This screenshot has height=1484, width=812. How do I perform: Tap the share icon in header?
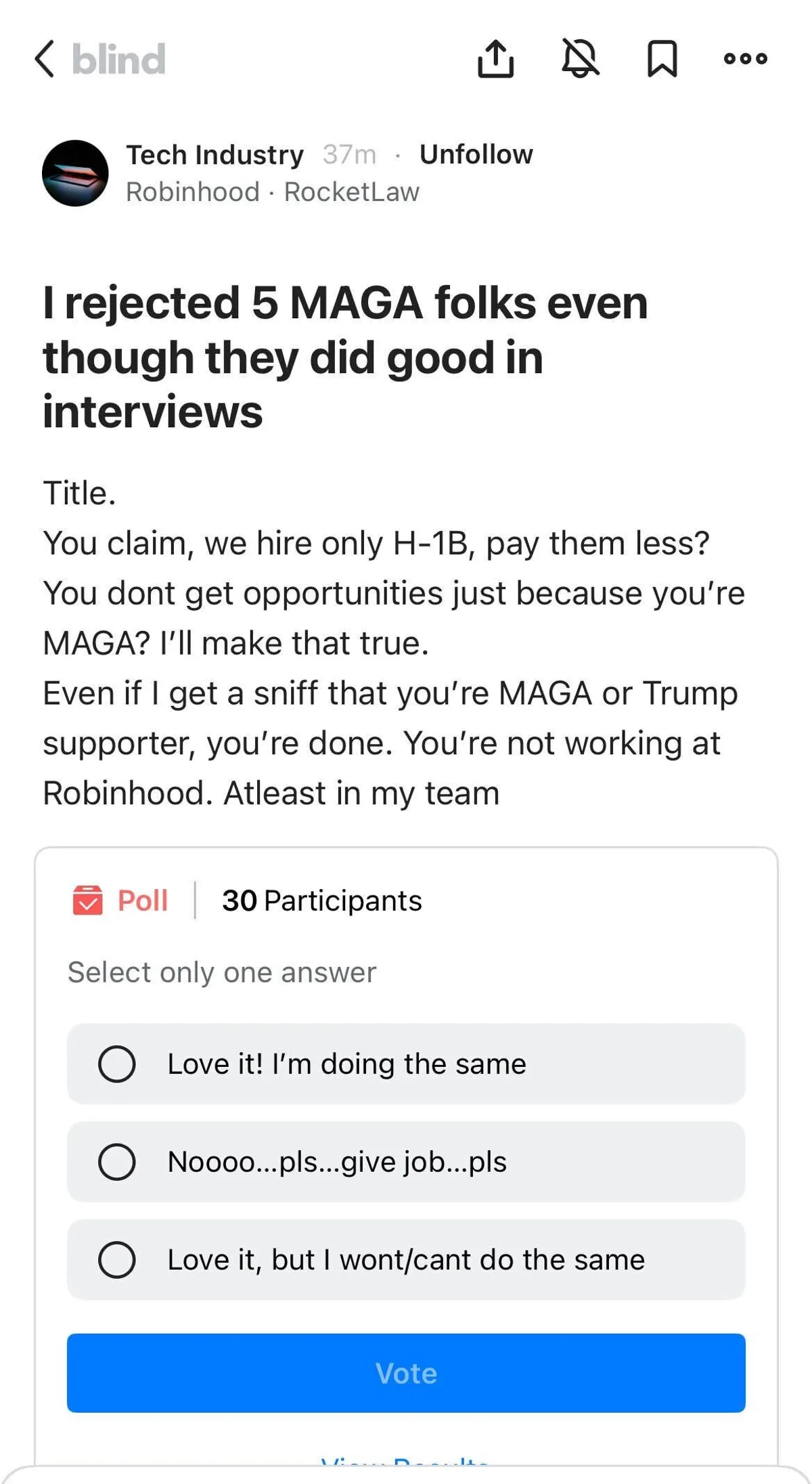pyautogui.click(x=495, y=59)
